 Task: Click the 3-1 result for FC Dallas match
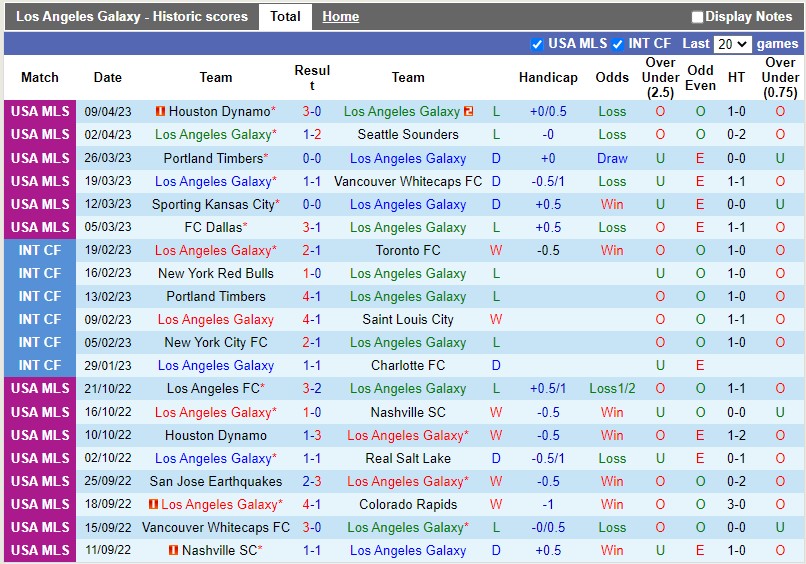[x=312, y=227]
